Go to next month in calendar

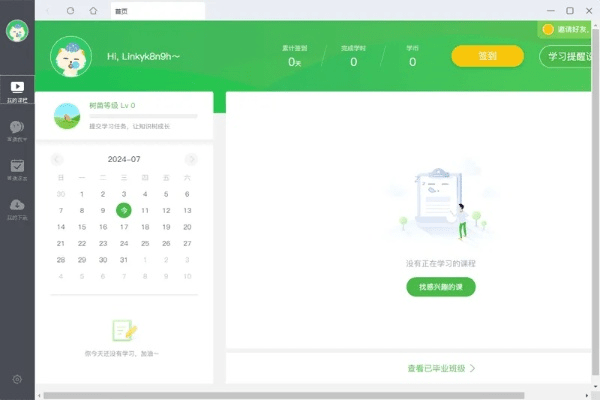191,159
